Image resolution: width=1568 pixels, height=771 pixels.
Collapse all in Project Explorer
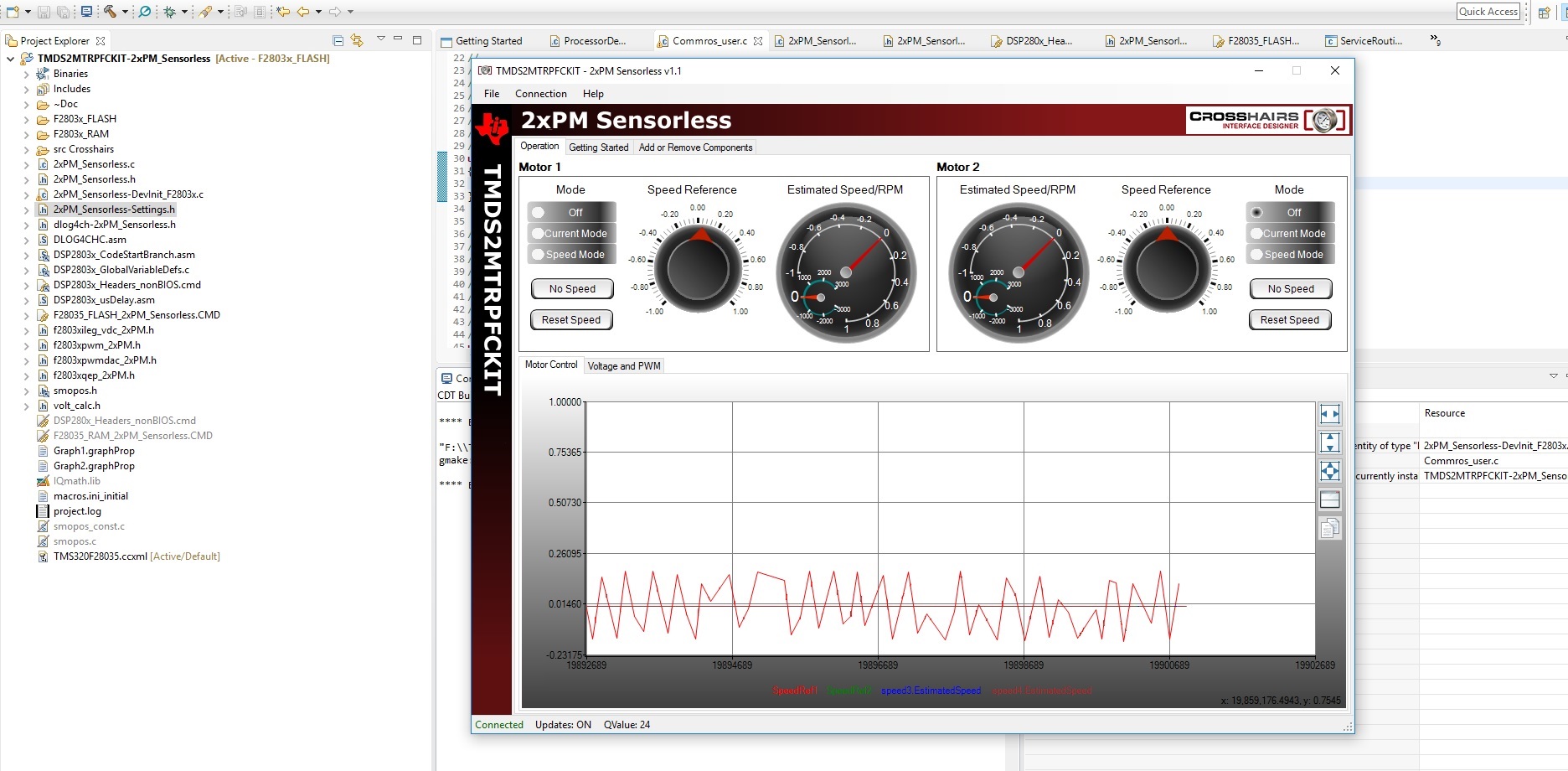[x=338, y=40]
